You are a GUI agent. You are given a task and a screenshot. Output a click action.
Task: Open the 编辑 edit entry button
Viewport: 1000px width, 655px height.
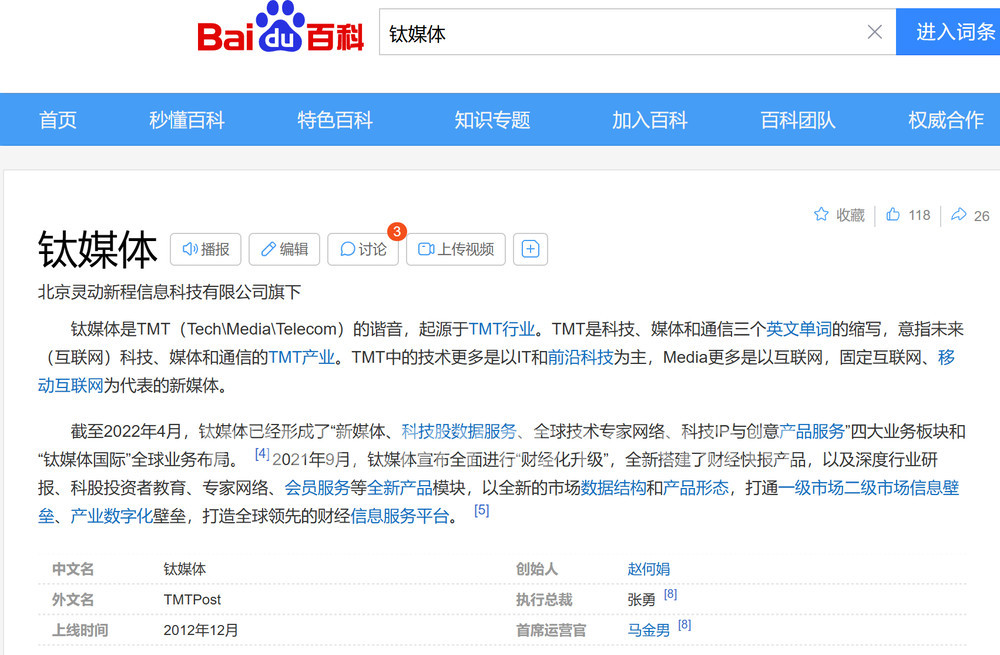coord(284,249)
